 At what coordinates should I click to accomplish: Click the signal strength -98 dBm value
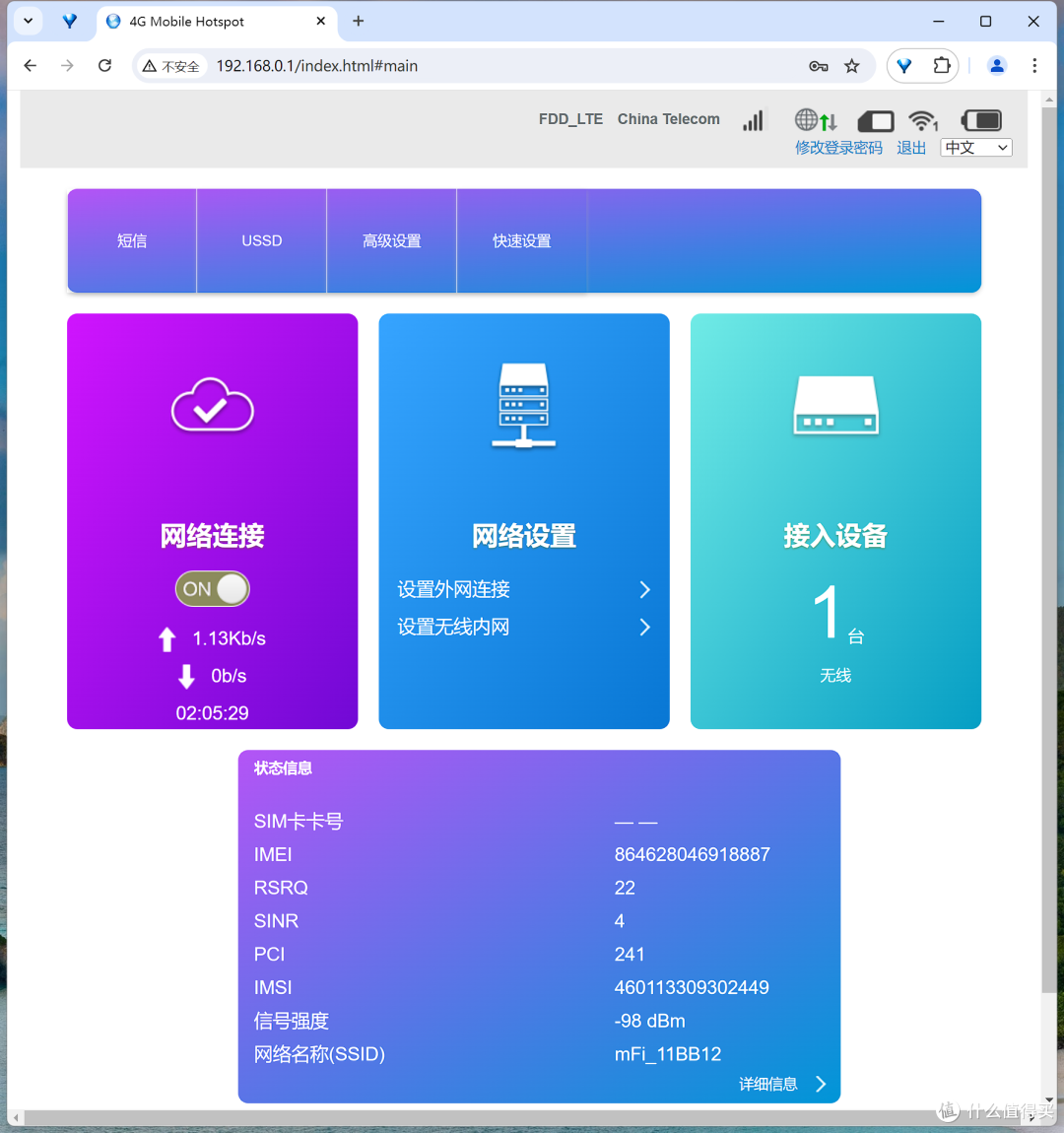click(x=649, y=1021)
